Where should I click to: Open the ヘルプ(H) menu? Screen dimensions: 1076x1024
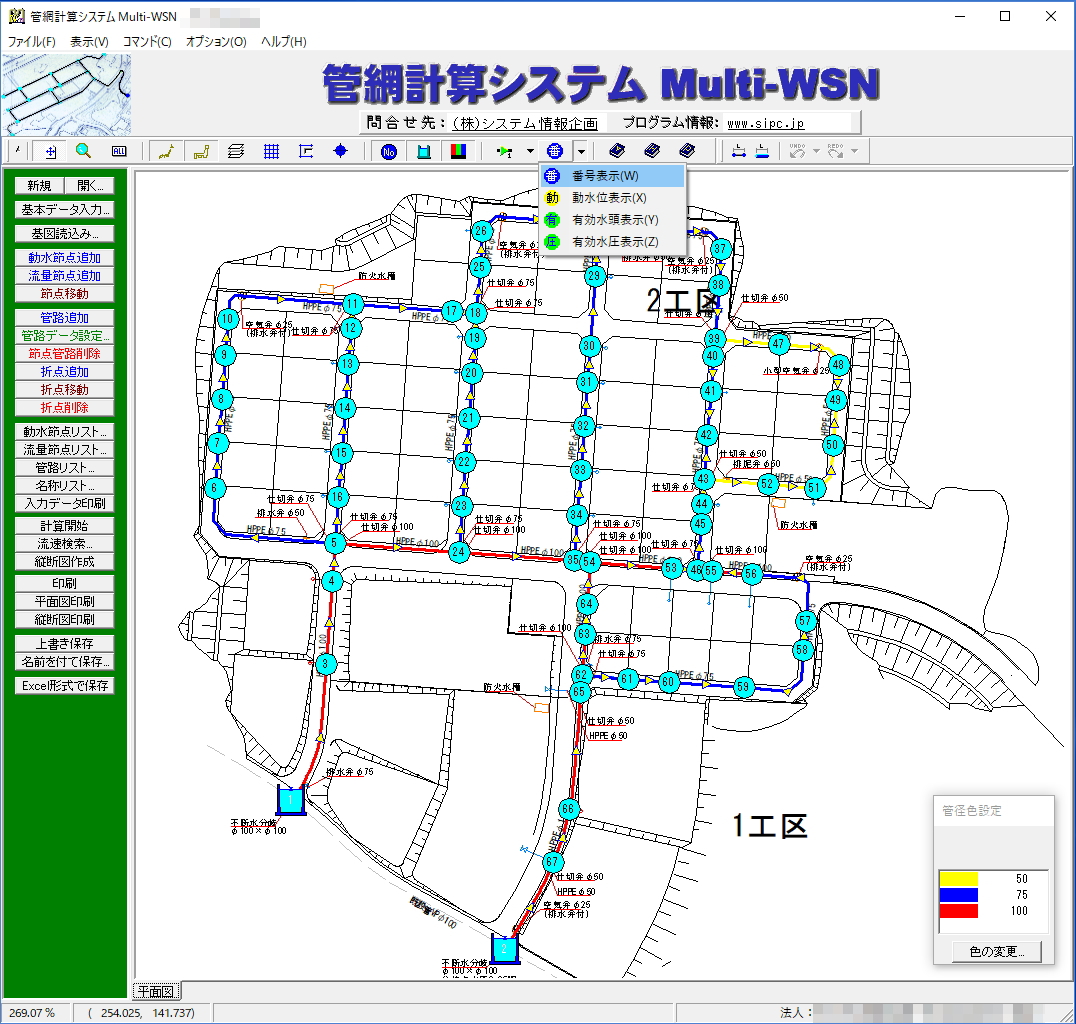[283, 42]
